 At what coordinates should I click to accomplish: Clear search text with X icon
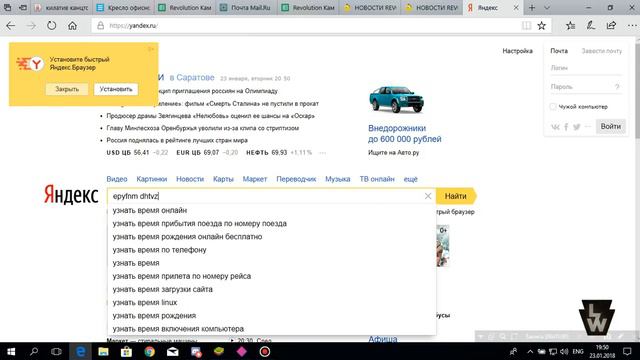click(427, 196)
